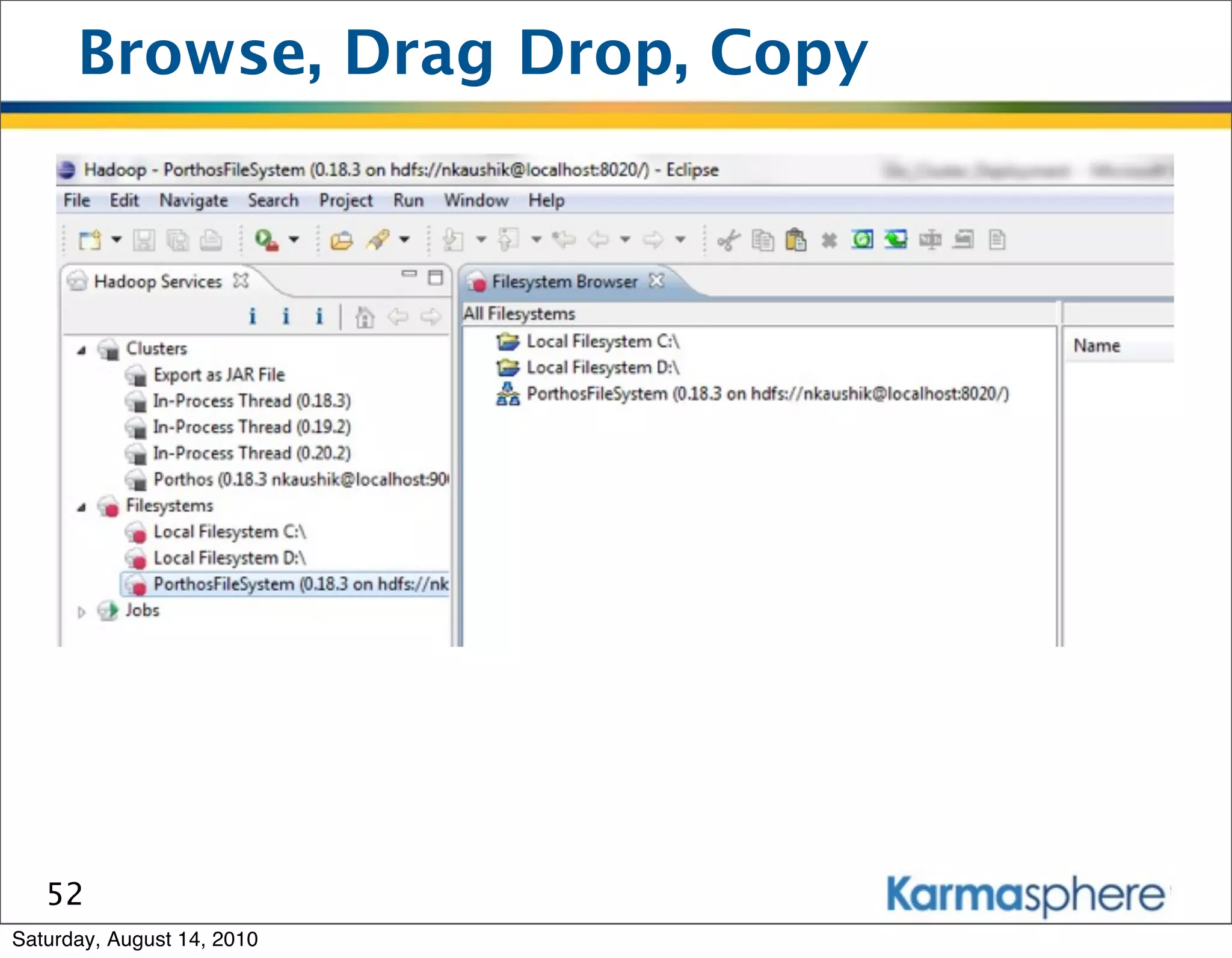Open the Back history dropdown arrow
This screenshot has height=958, width=1232.
(x=626, y=239)
